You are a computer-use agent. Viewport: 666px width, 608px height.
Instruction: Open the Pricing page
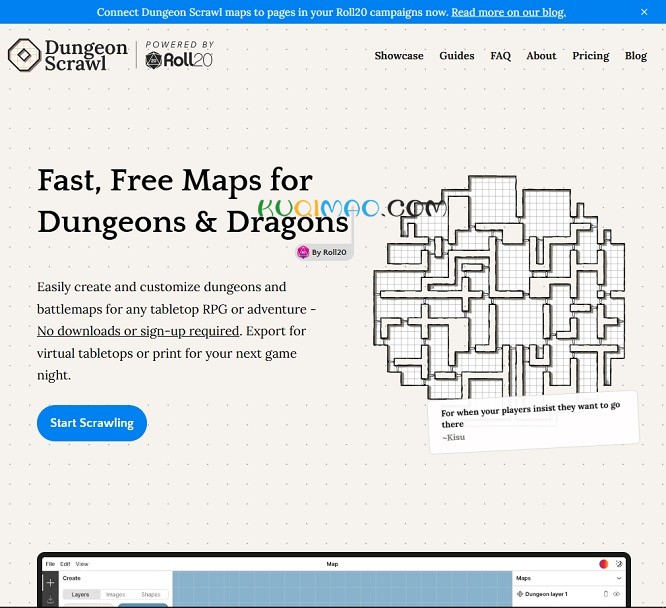click(x=590, y=56)
